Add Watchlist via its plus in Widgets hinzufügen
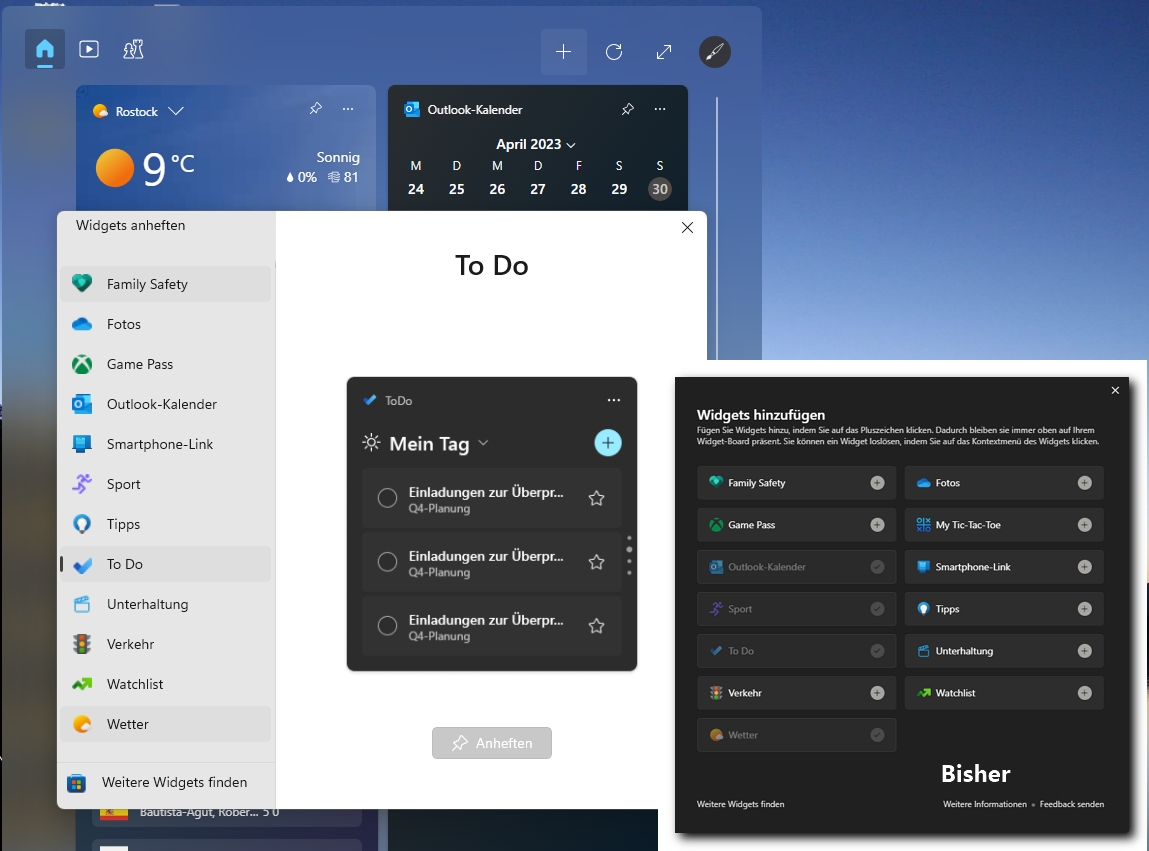Screen dimensions: 1149x851 (1085, 693)
